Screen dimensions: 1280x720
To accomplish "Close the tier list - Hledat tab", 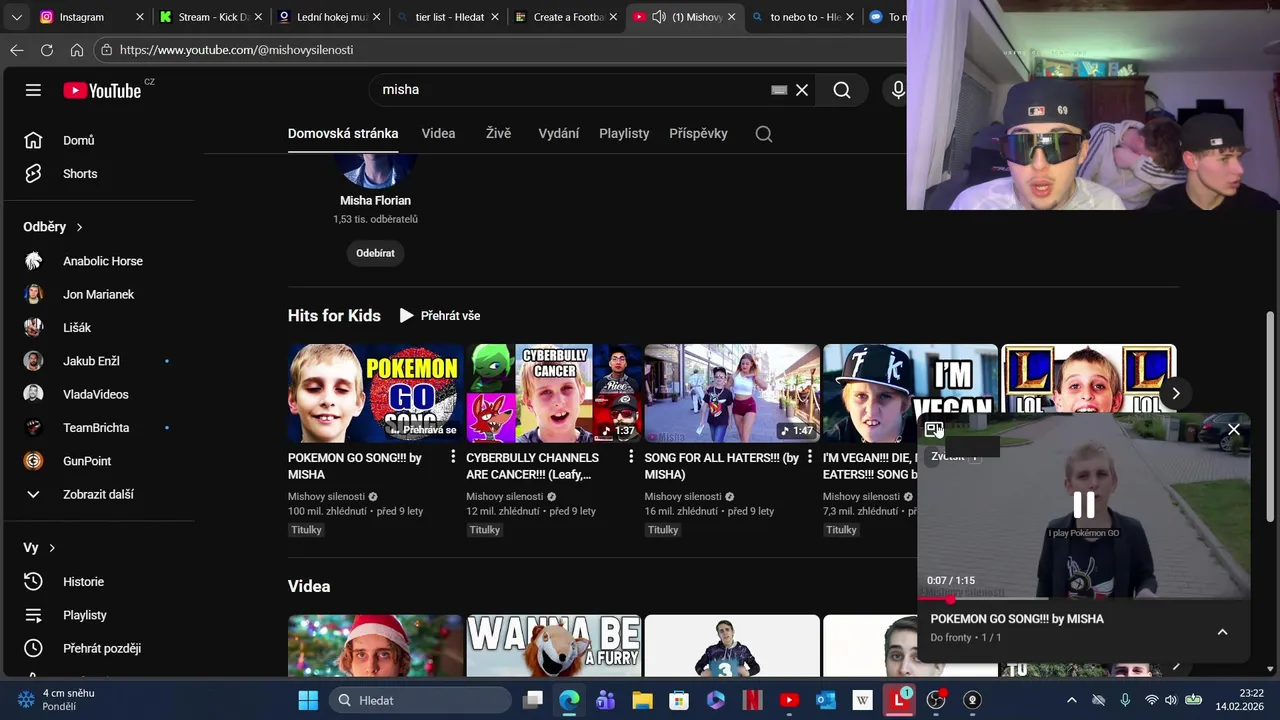I will point(494,17).
